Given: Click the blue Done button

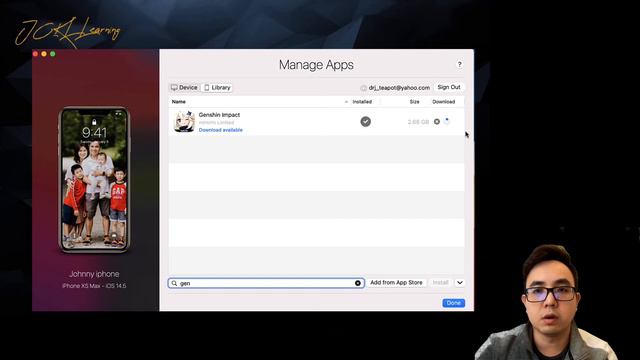Looking at the screenshot, I should [453, 303].
